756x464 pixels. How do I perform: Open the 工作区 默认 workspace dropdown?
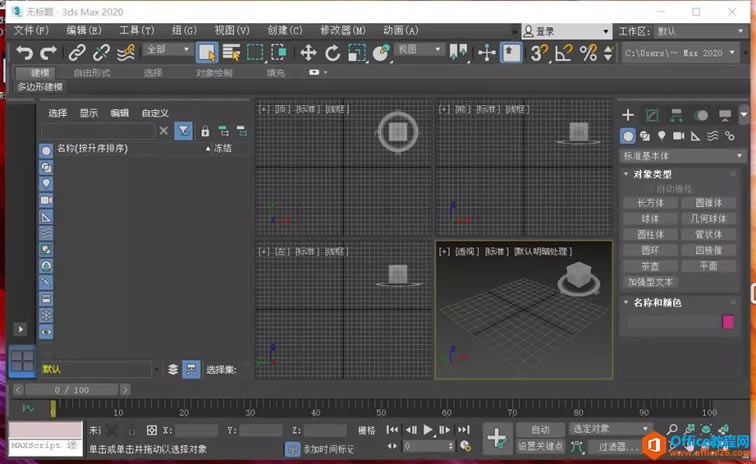click(700, 31)
